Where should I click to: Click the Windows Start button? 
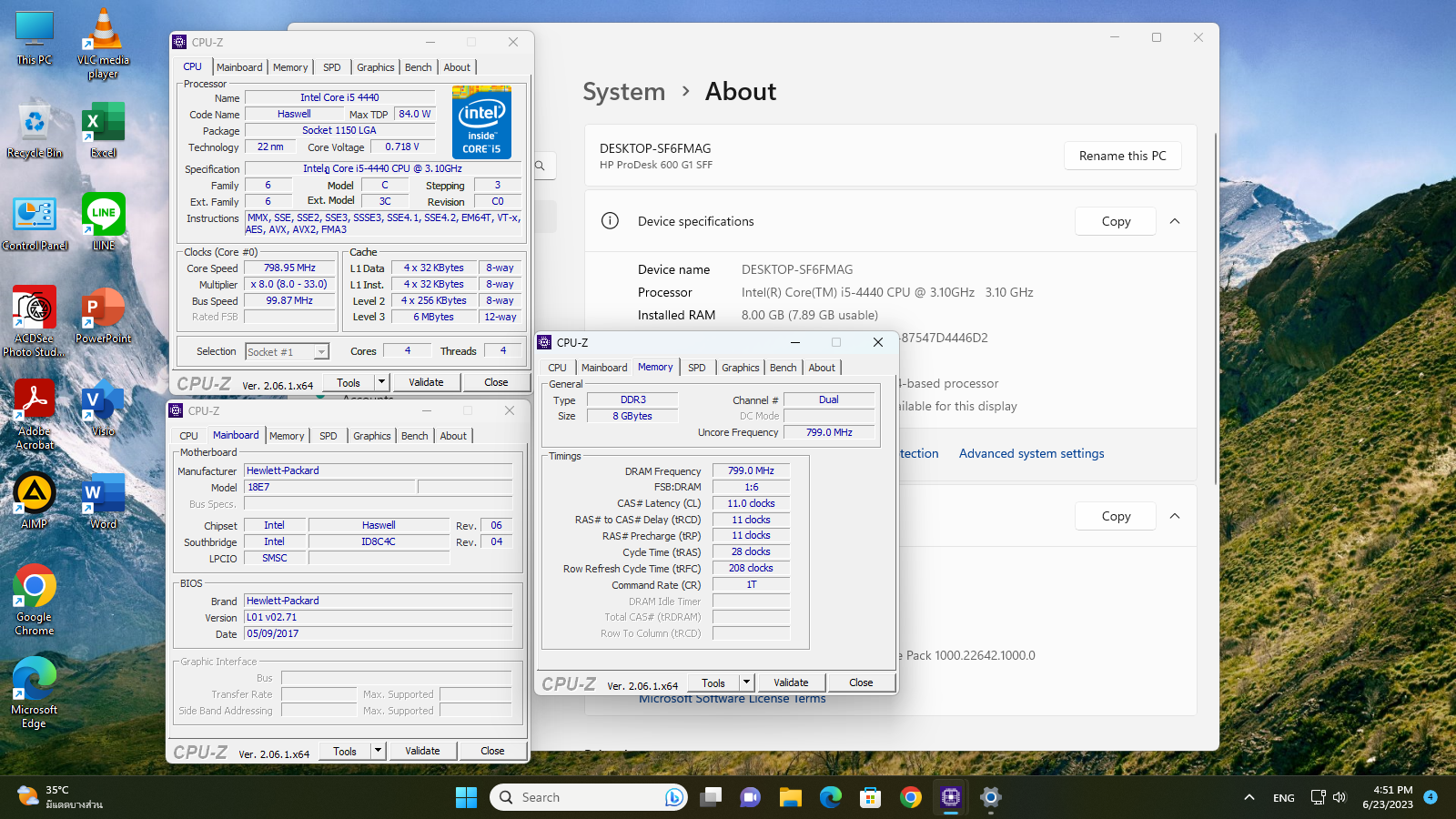(x=466, y=797)
